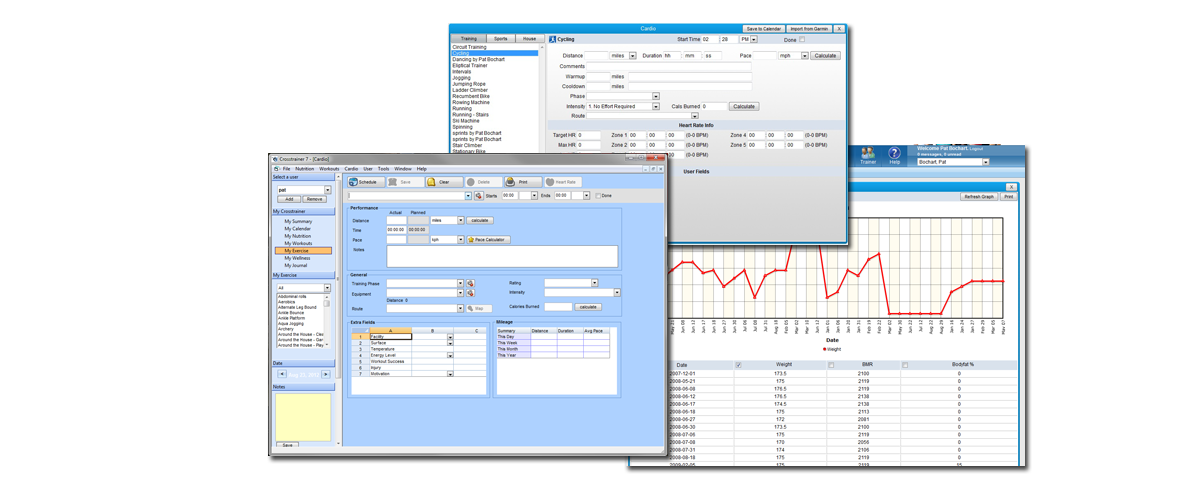Click the Heart Rate toolbar button

pyautogui.click(x=563, y=182)
